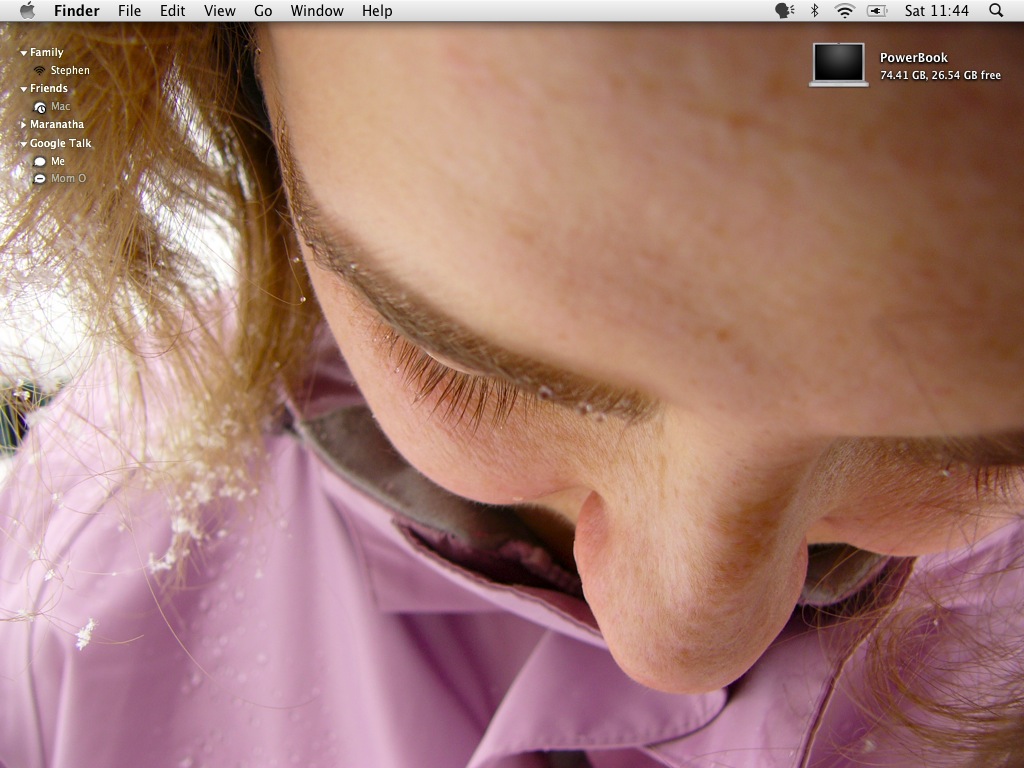Click the status icon beside Mac
Screen dimensions: 1024x768
40,107
